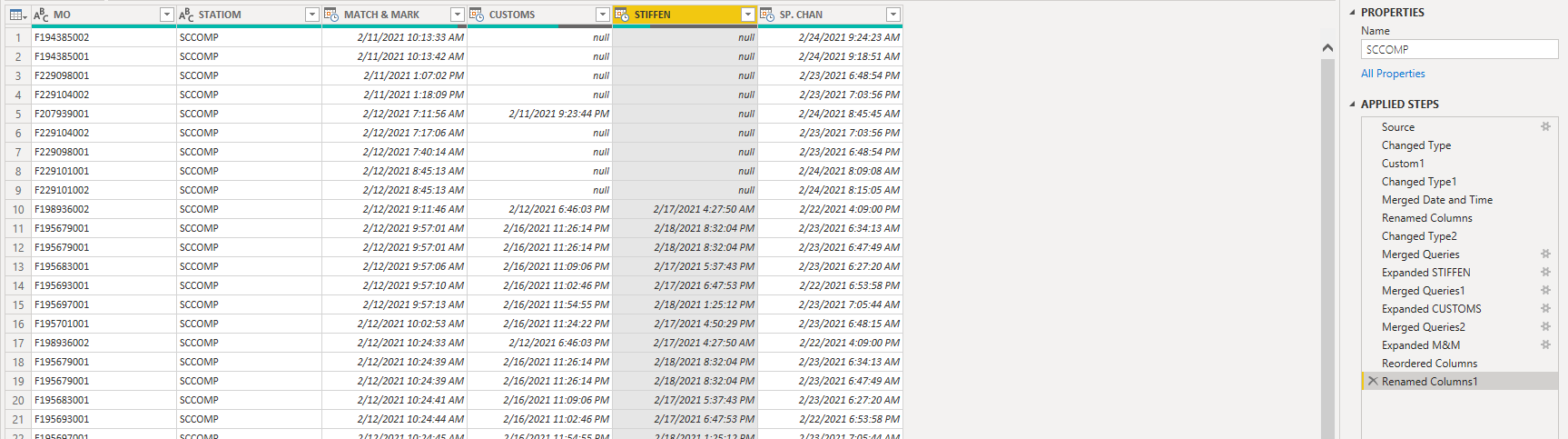Select row number 1

tap(18, 37)
